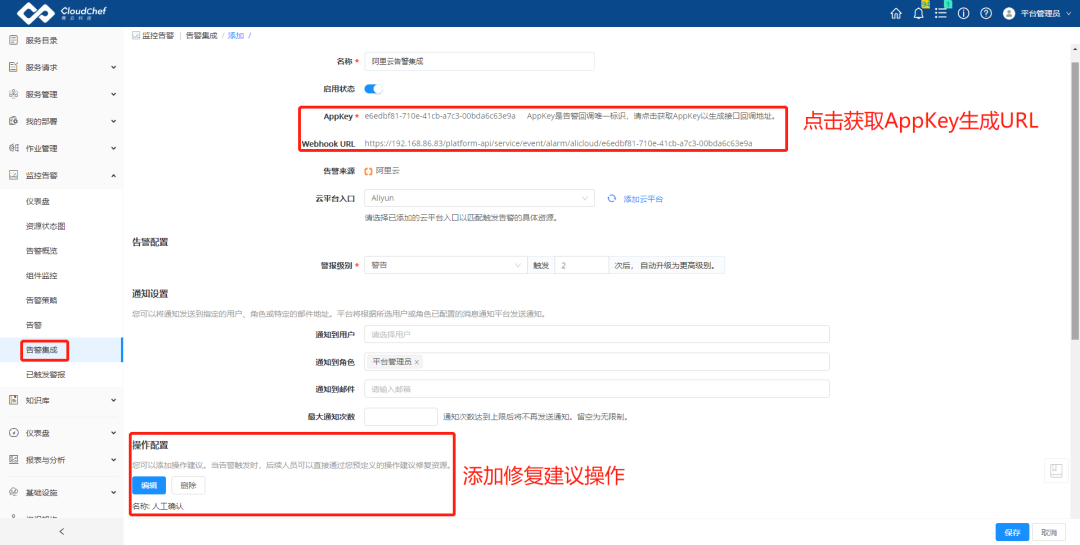
Task: Click the 通知到角色 field
Action: click(596, 362)
